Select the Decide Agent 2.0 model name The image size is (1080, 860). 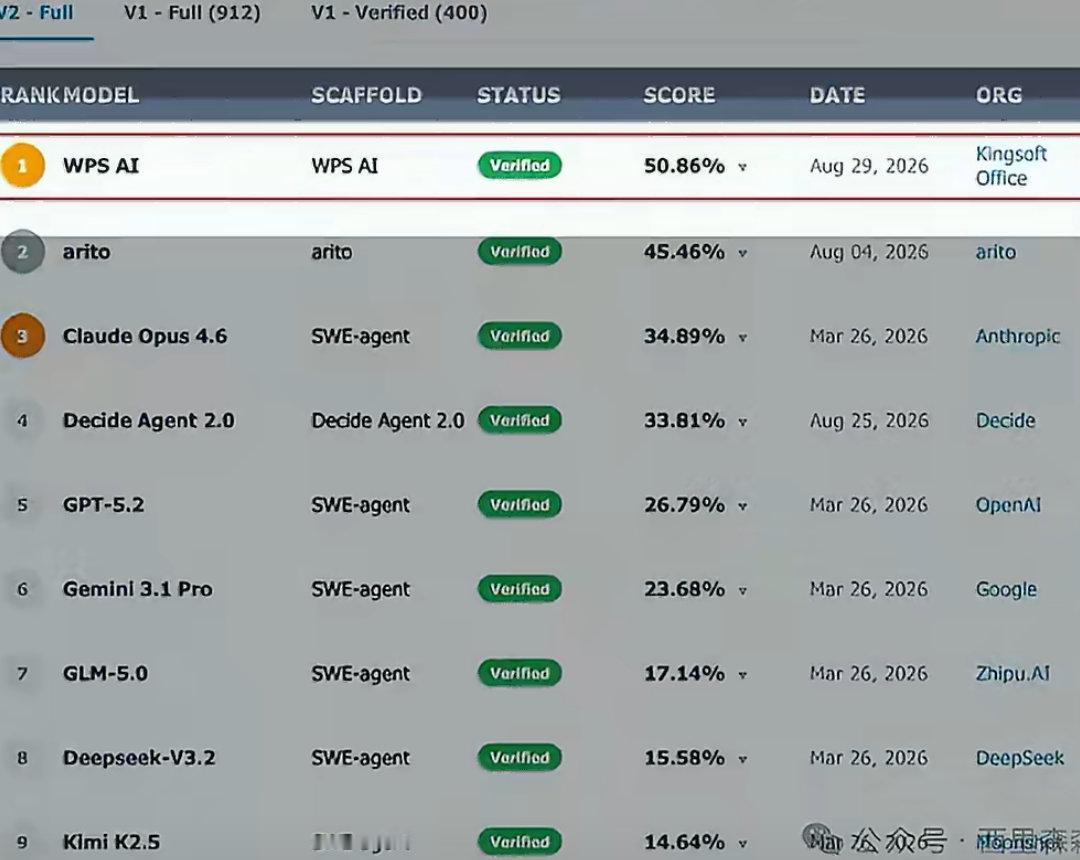click(149, 420)
